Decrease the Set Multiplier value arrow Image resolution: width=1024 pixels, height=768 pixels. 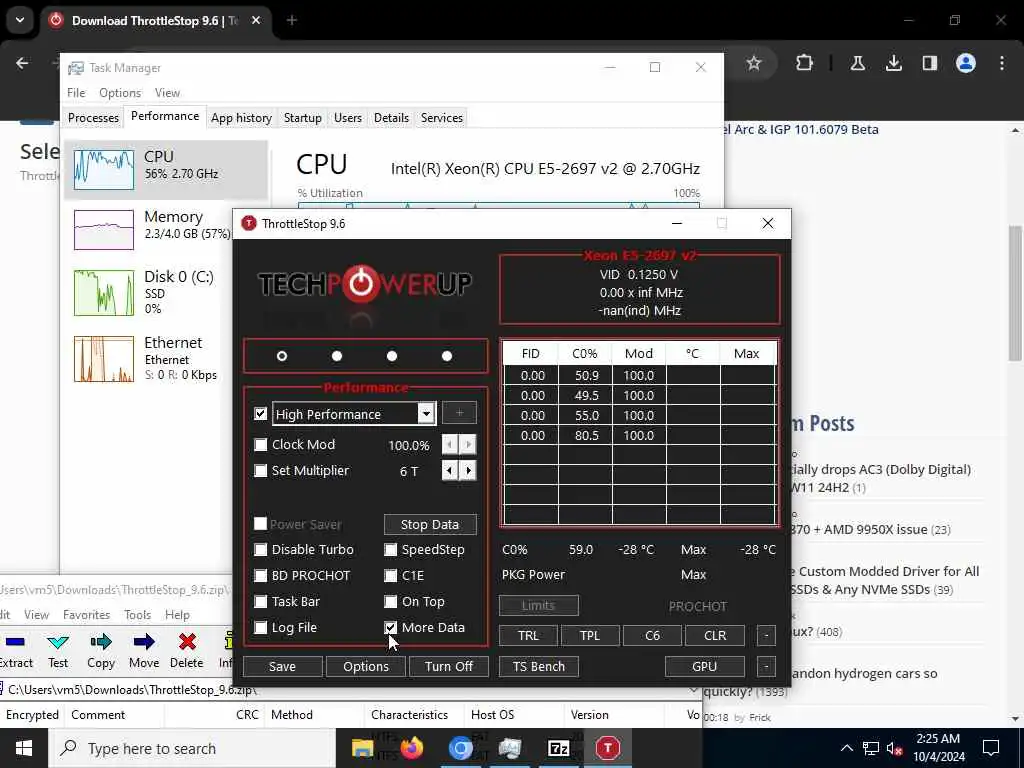[450, 471]
